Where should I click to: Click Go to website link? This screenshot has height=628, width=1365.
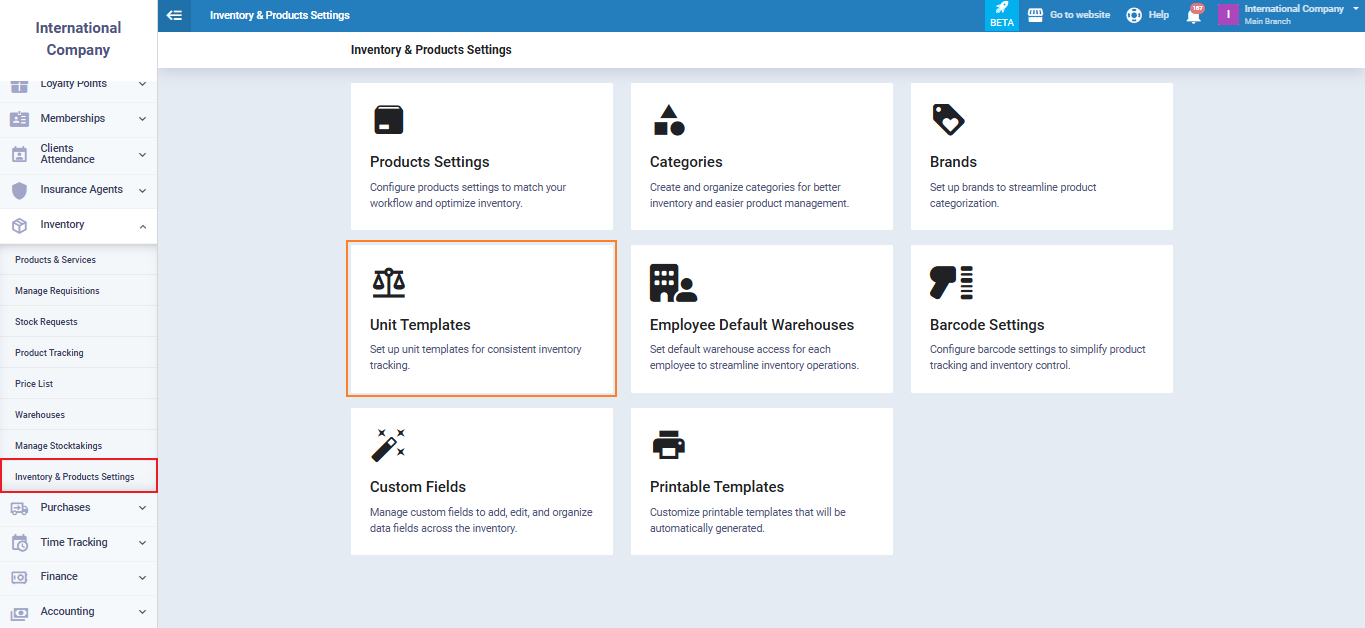tap(1069, 15)
